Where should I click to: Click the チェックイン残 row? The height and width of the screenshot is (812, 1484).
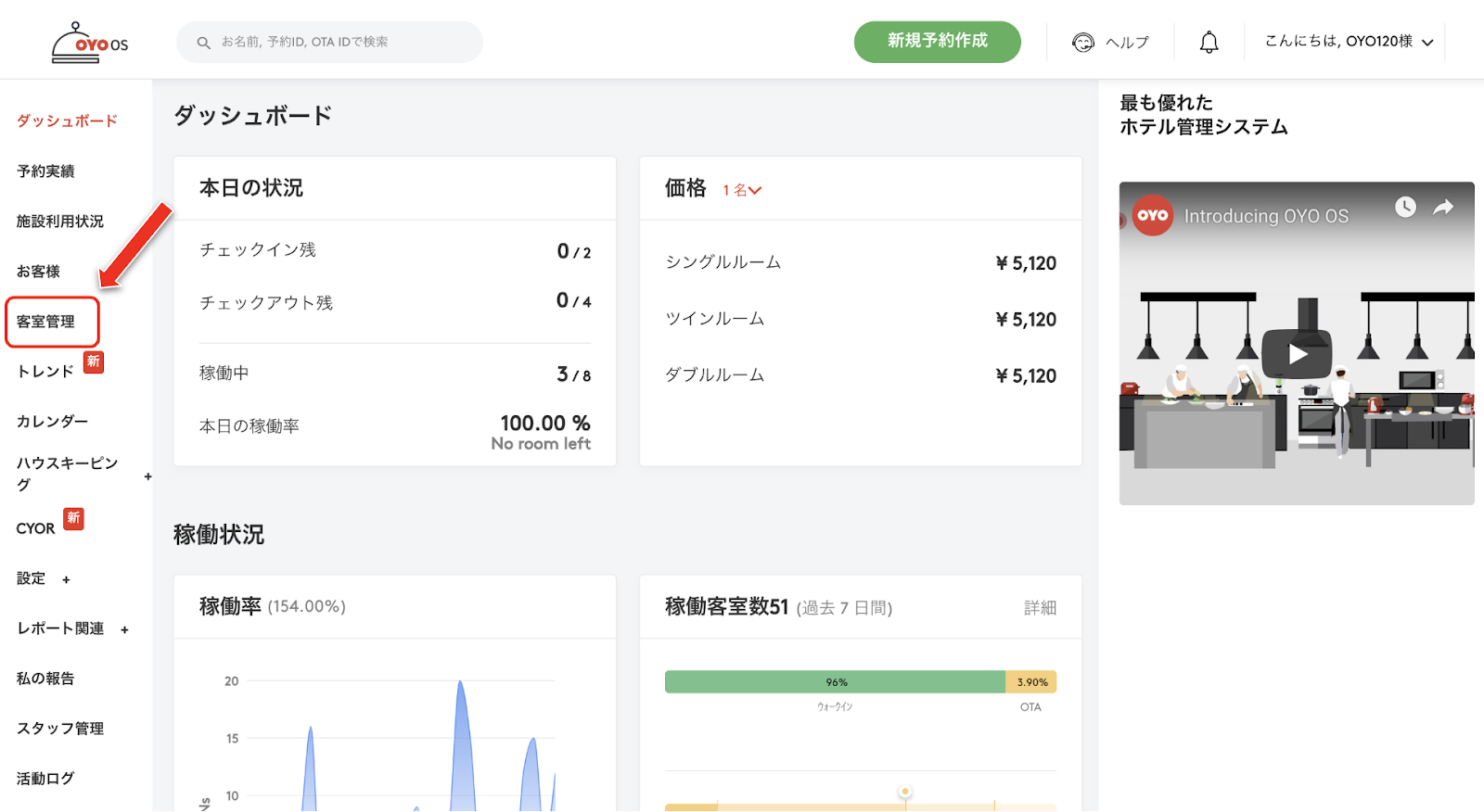pyautogui.click(x=395, y=250)
